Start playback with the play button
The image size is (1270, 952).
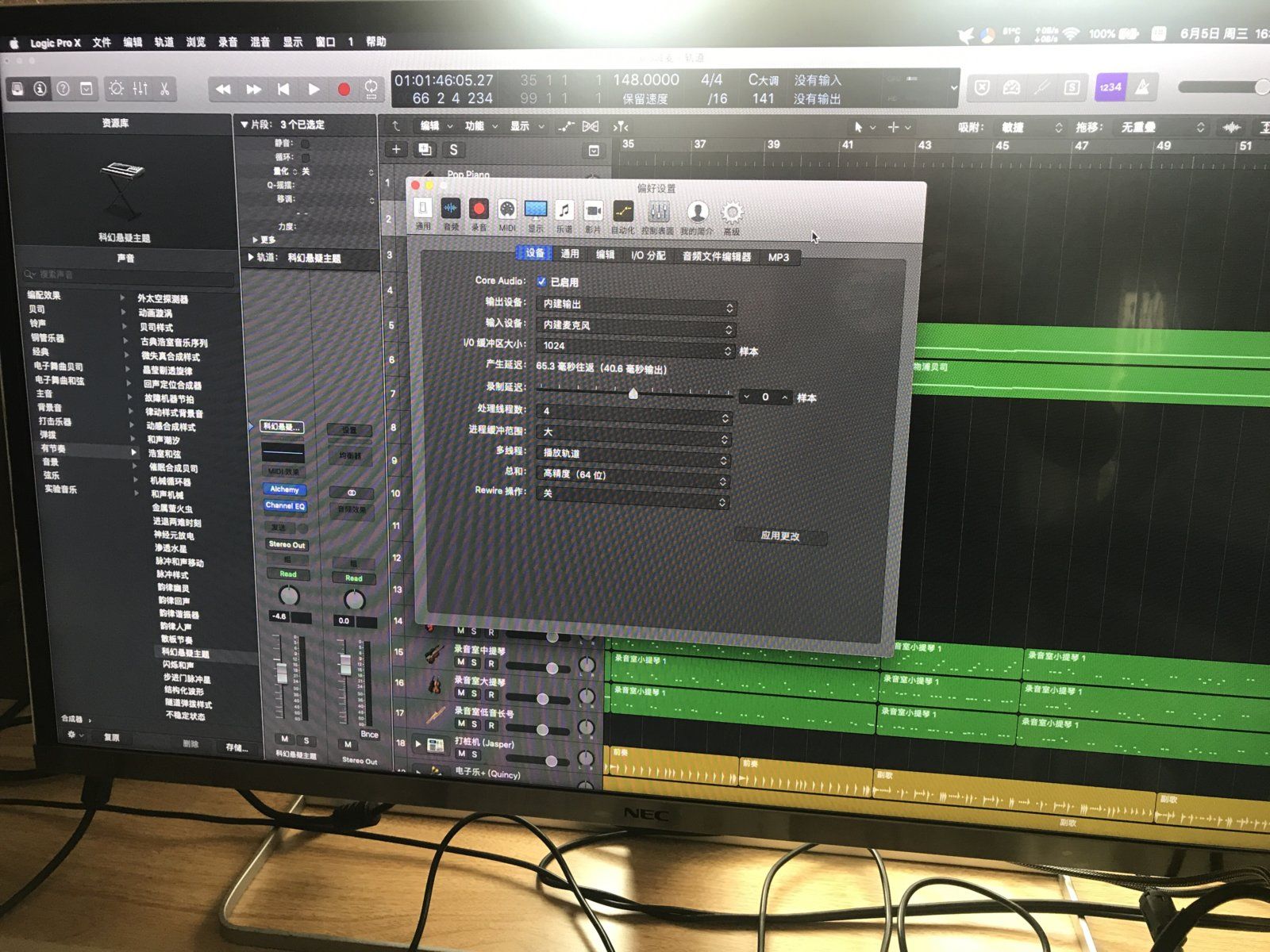314,90
